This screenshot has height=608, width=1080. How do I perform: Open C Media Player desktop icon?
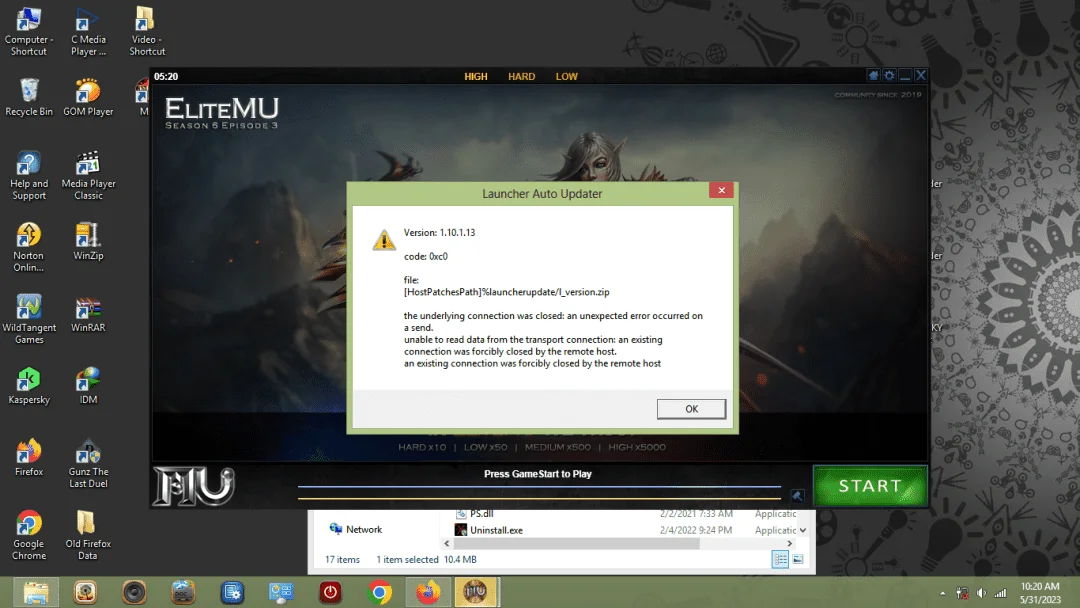(x=88, y=32)
